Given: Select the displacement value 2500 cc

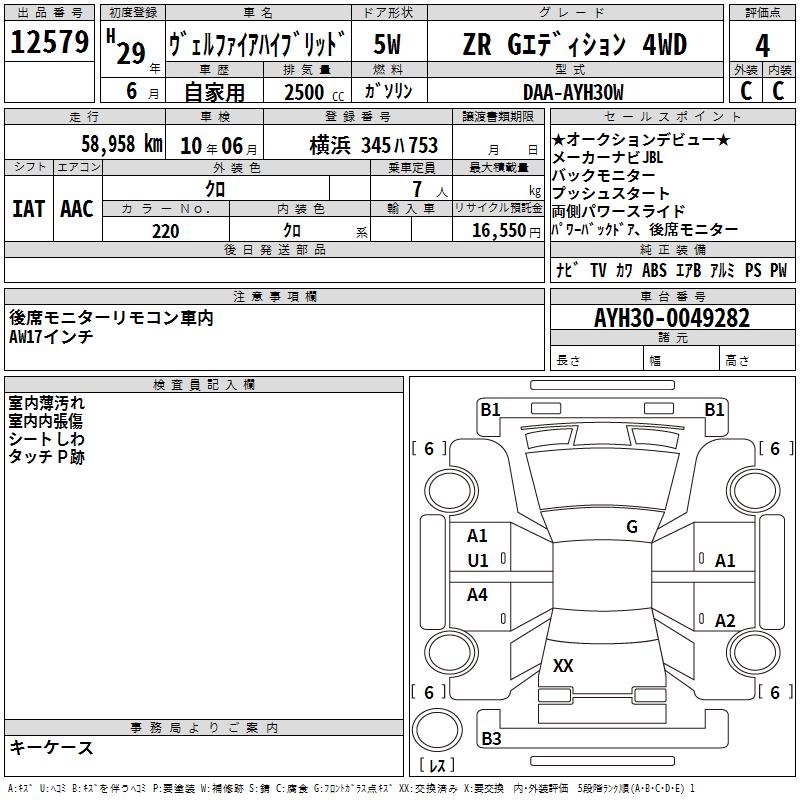Looking at the screenshot, I should coord(314,92).
